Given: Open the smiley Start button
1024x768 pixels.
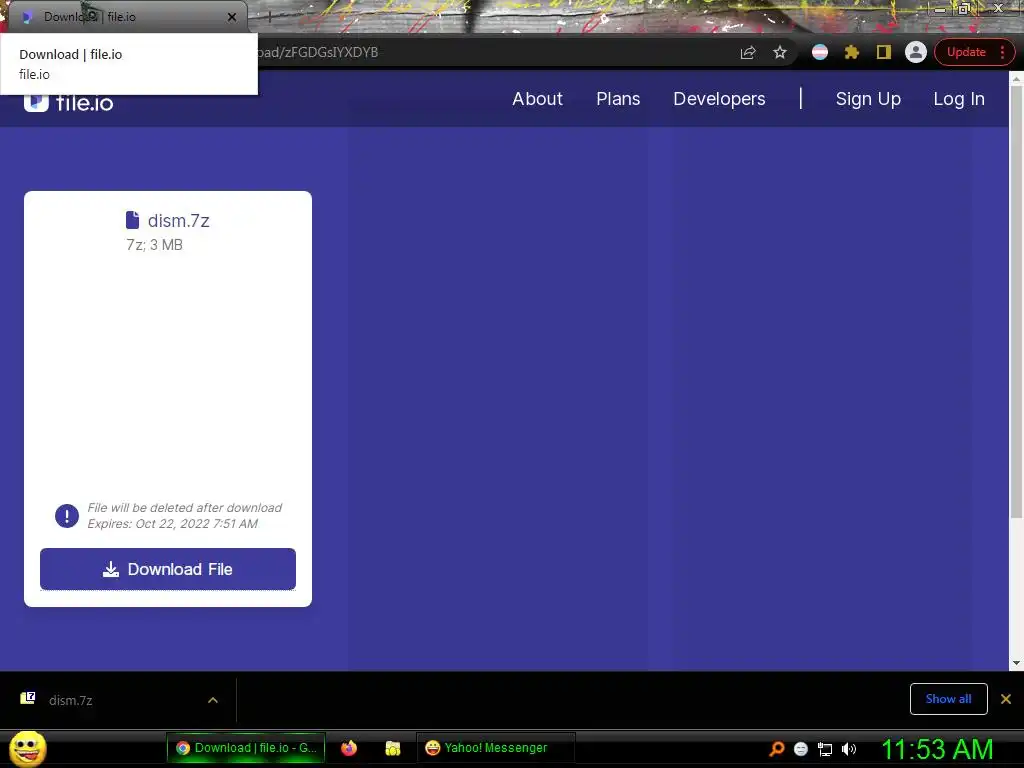Looking at the screenshot, I should 27,748.
